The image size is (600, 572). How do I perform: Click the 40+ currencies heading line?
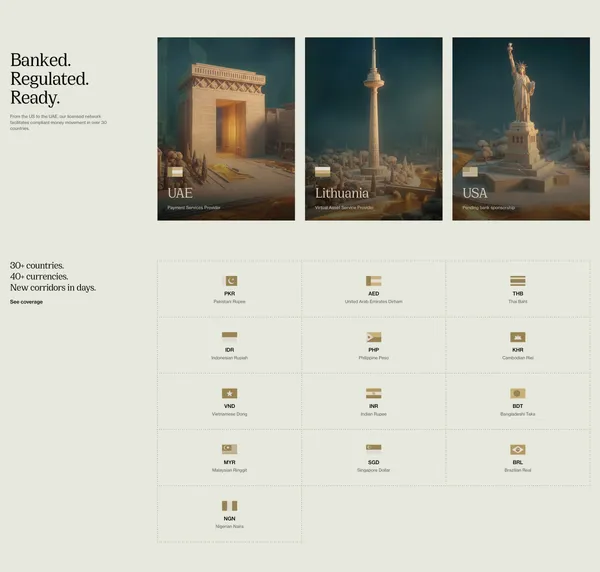pyautogui.click(x=39, y=277)
